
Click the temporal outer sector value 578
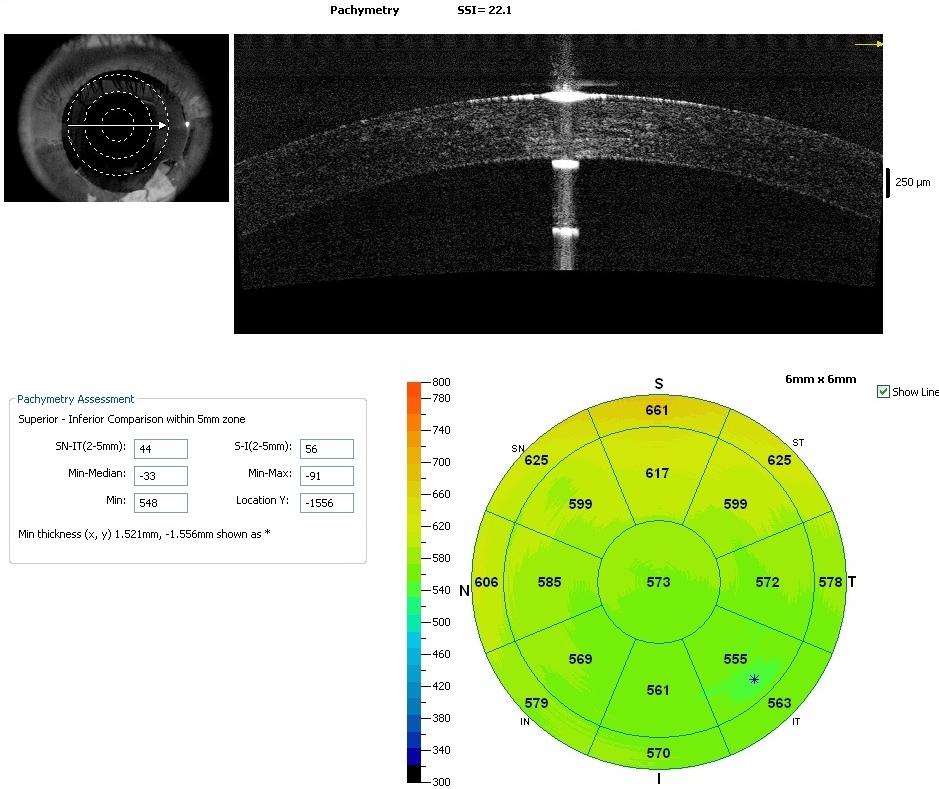(830, 582)
